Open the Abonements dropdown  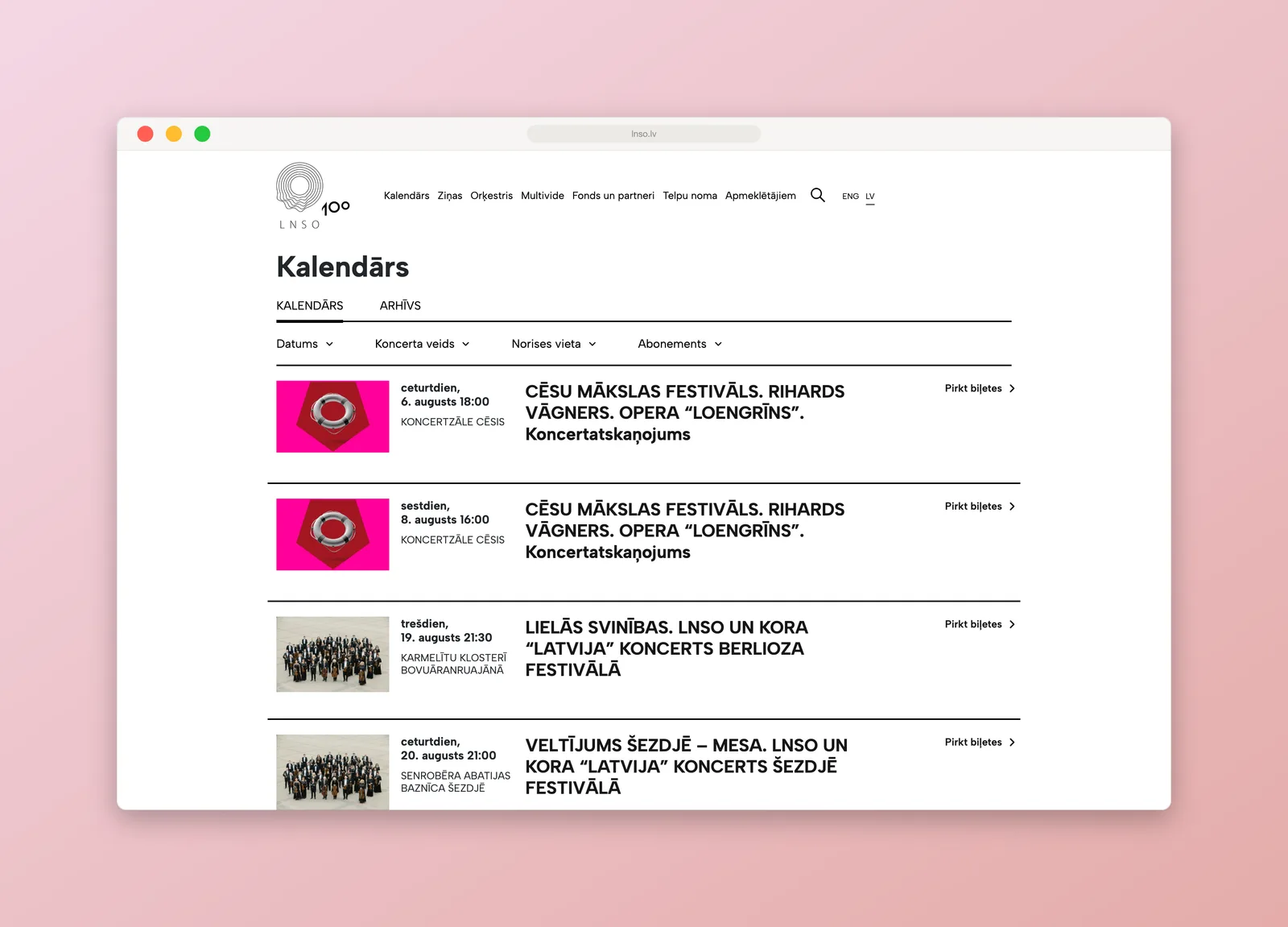[679, 344]
